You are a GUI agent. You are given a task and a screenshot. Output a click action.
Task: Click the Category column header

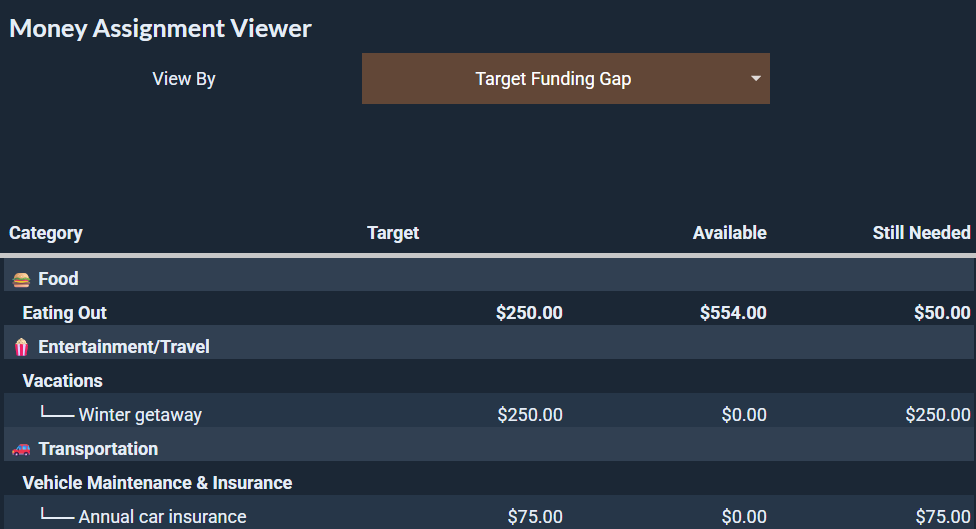(x=45, y=233)
